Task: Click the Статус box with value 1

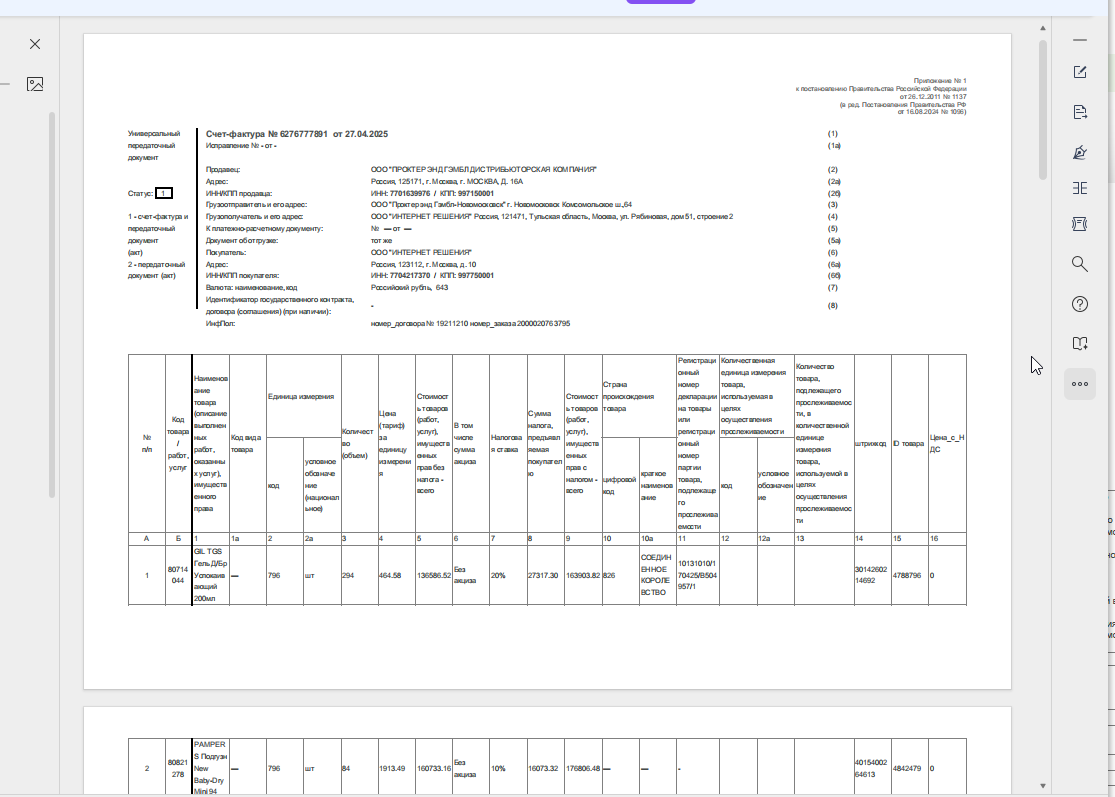Action: pyautogui.click(x=164, y=193)
